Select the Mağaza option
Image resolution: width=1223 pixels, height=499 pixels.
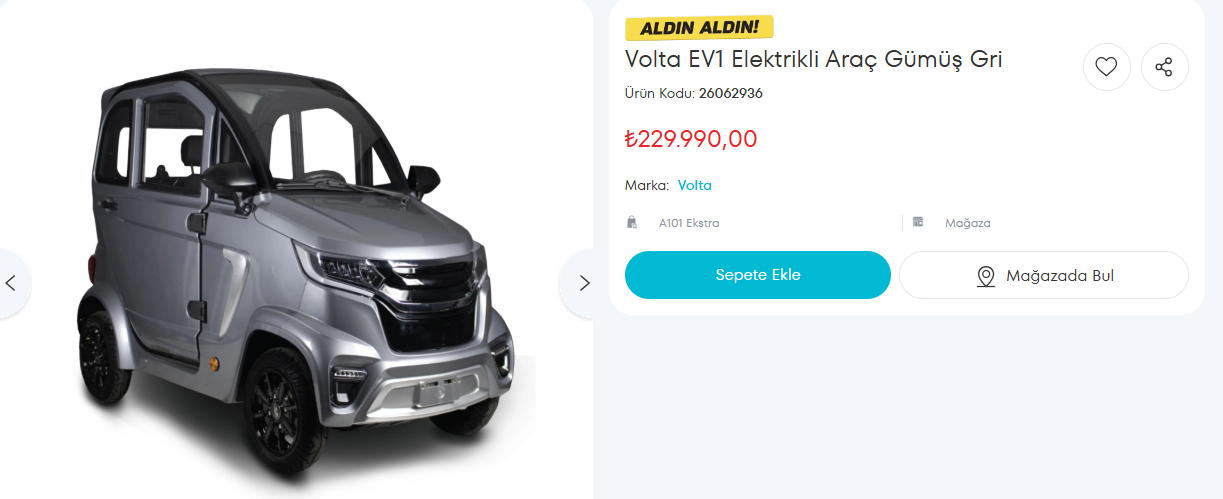pos(967,223)
